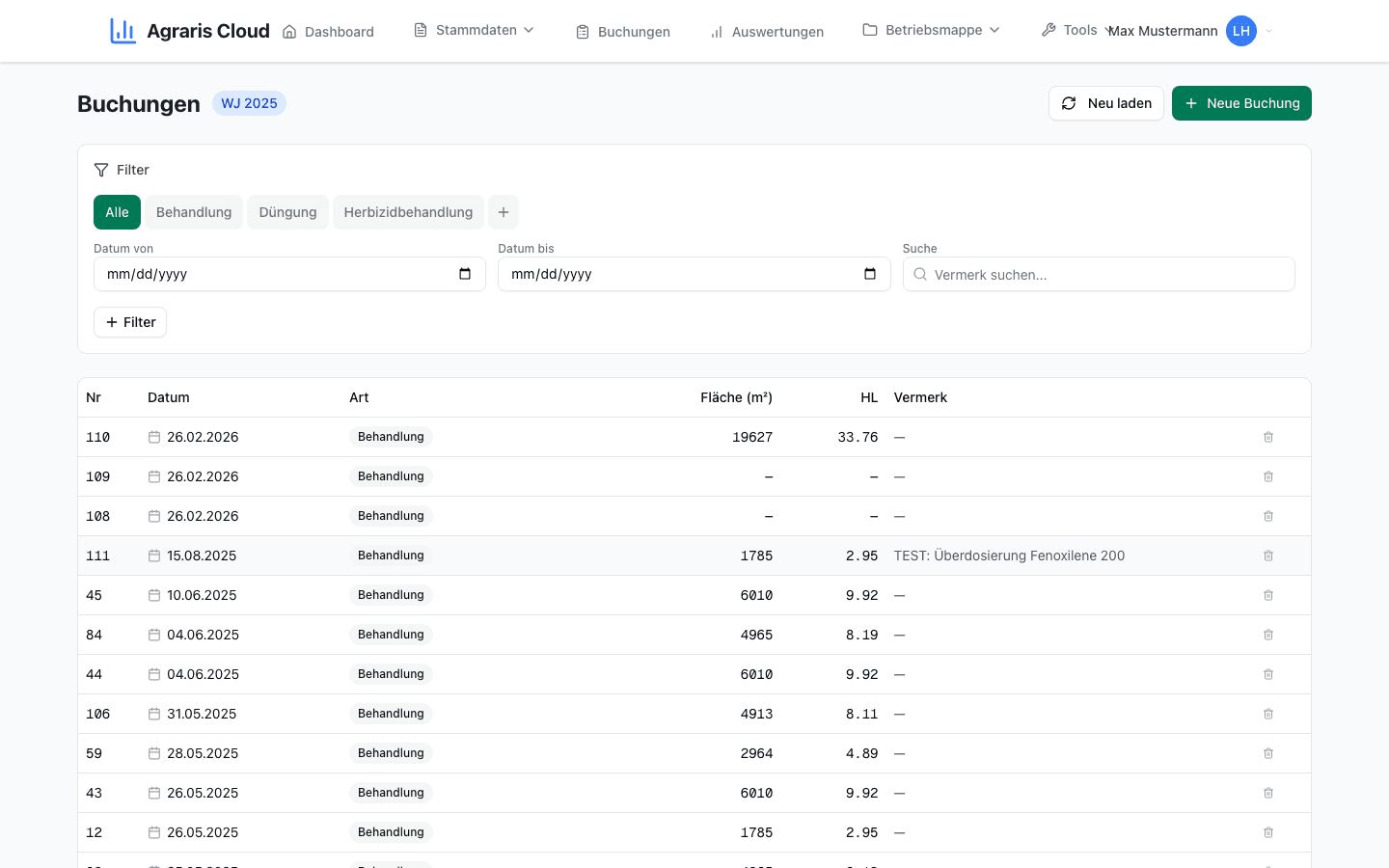
Task: Click the Vermerk column header
Action: click(920, 397)
